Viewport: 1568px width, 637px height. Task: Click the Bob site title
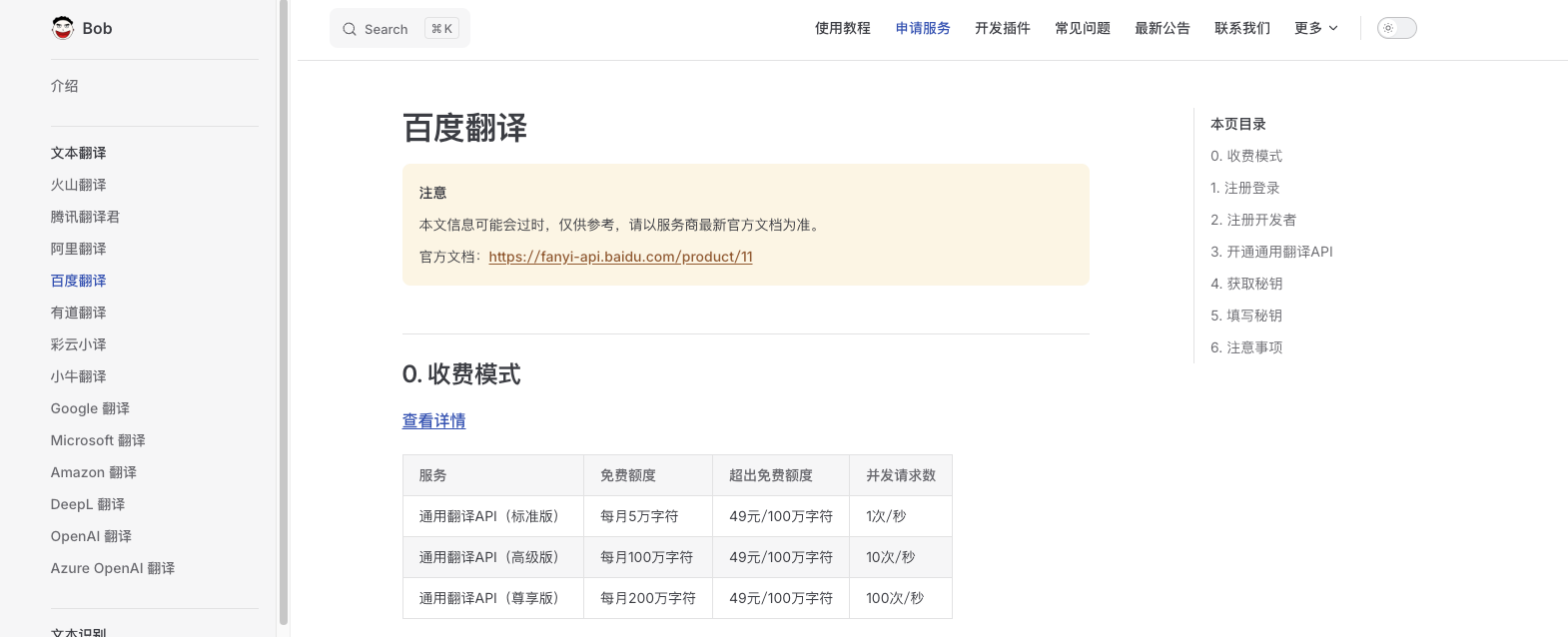pos(97,28)
